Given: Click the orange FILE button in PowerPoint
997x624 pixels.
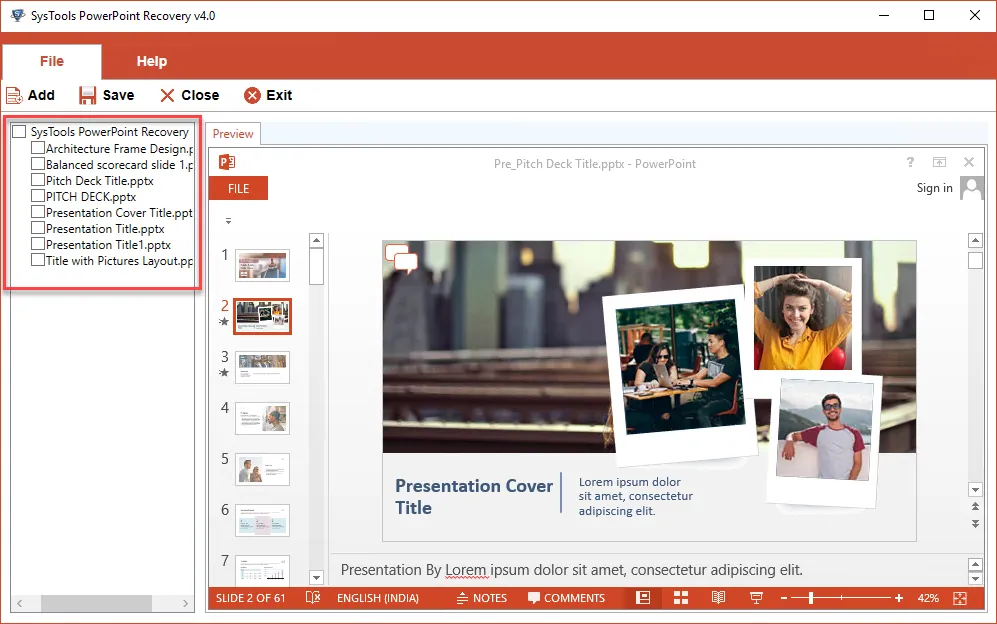Looking at the screenshot, I should coord(238,188).
